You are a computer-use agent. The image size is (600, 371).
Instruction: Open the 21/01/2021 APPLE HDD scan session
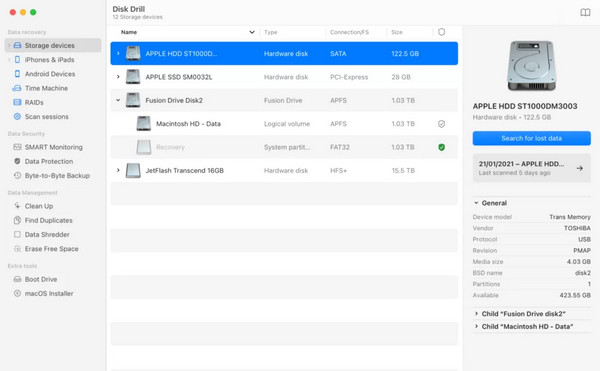532,168
